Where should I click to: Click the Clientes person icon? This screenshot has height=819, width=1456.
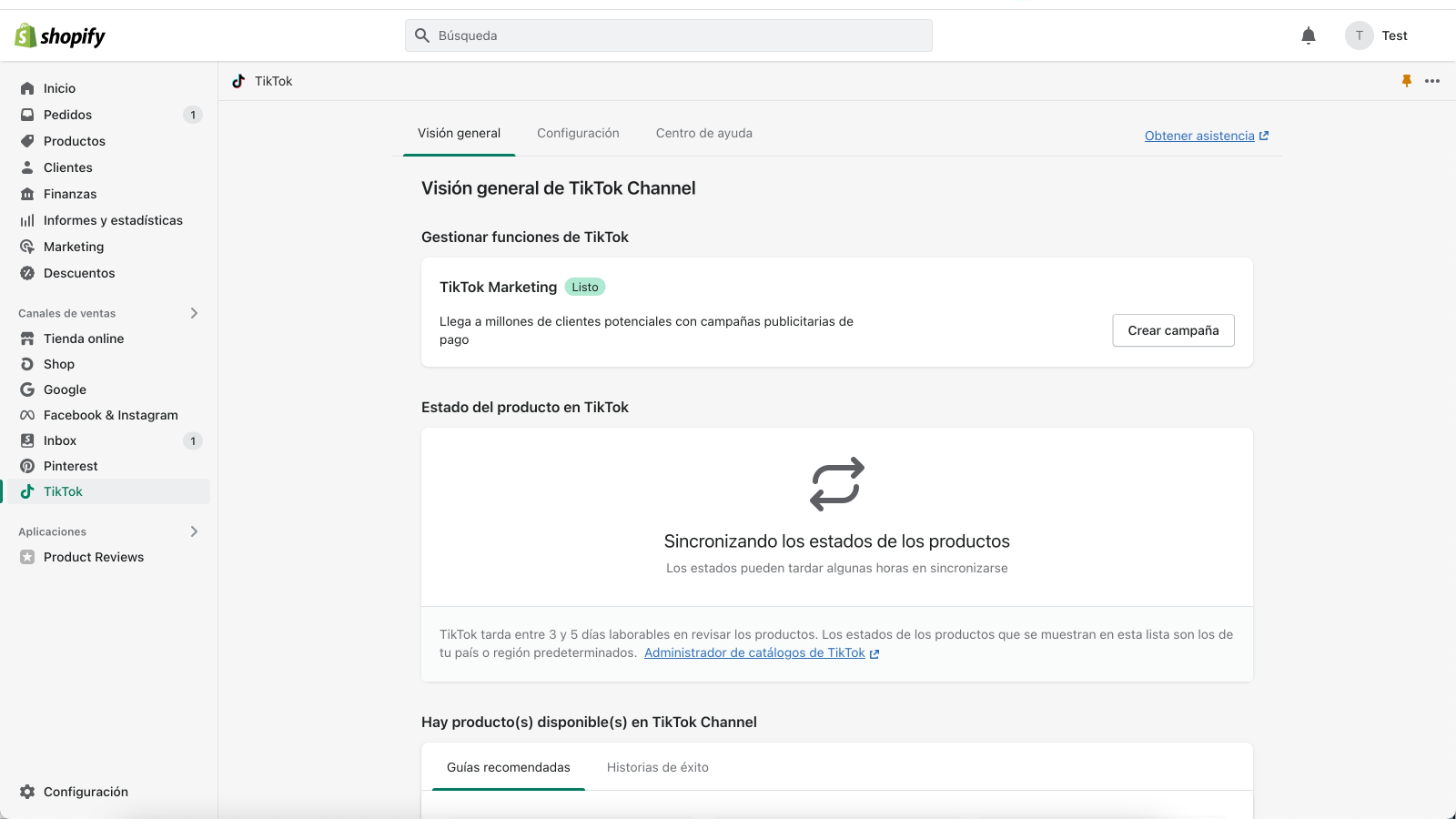coord(27,167)
